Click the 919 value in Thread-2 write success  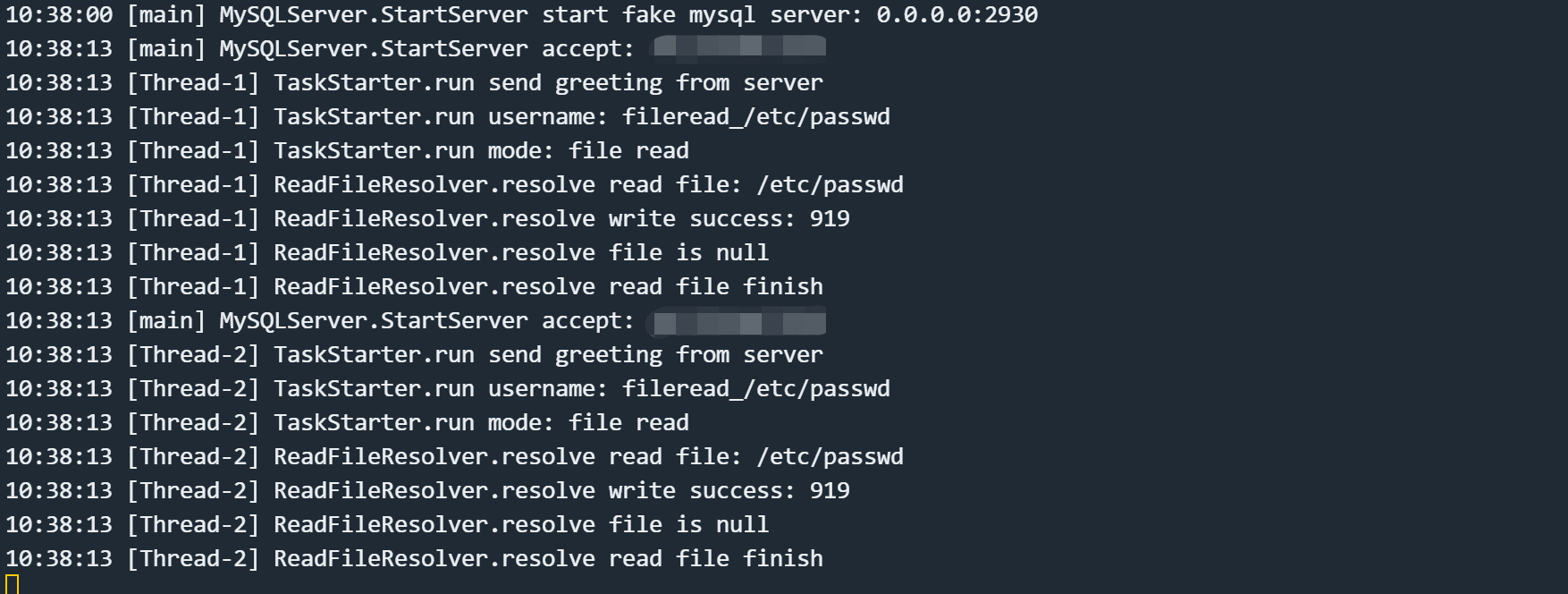click(830, 491)
